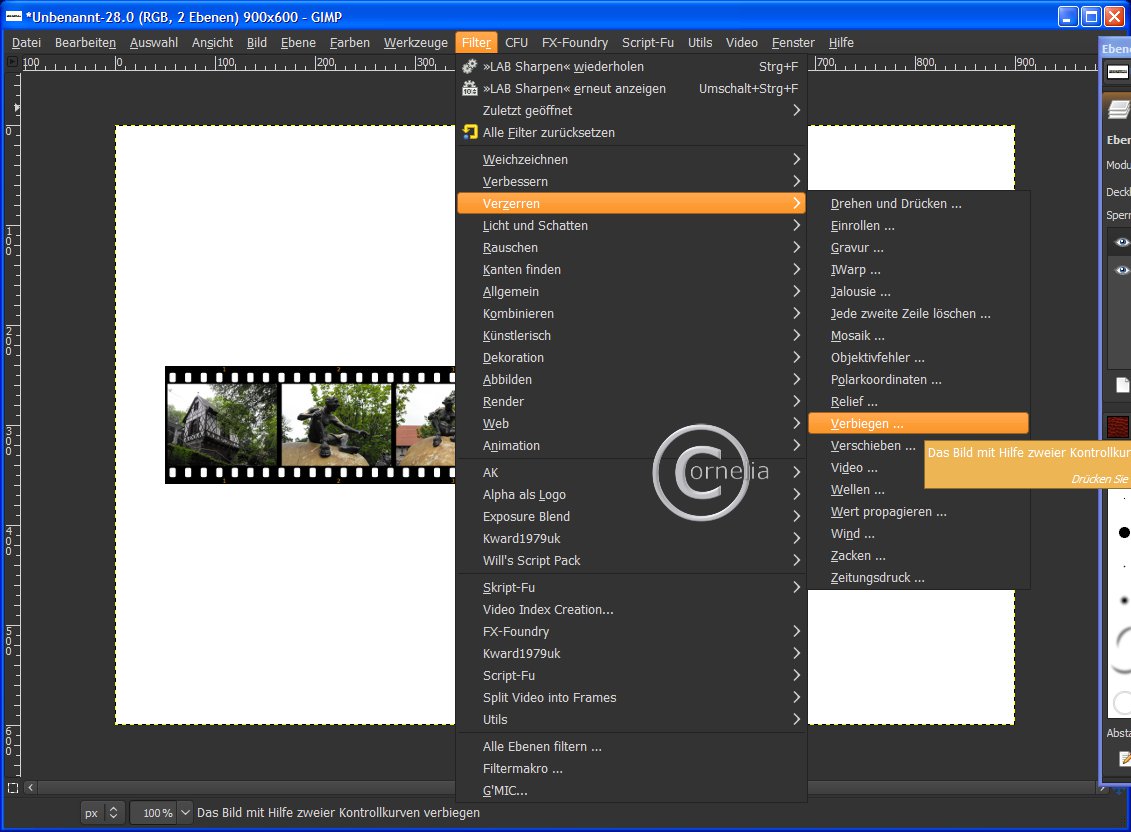Select Polarkoordinaten from the distort list
Screen dimensions: 1131x832
click(x=885, y=379)
